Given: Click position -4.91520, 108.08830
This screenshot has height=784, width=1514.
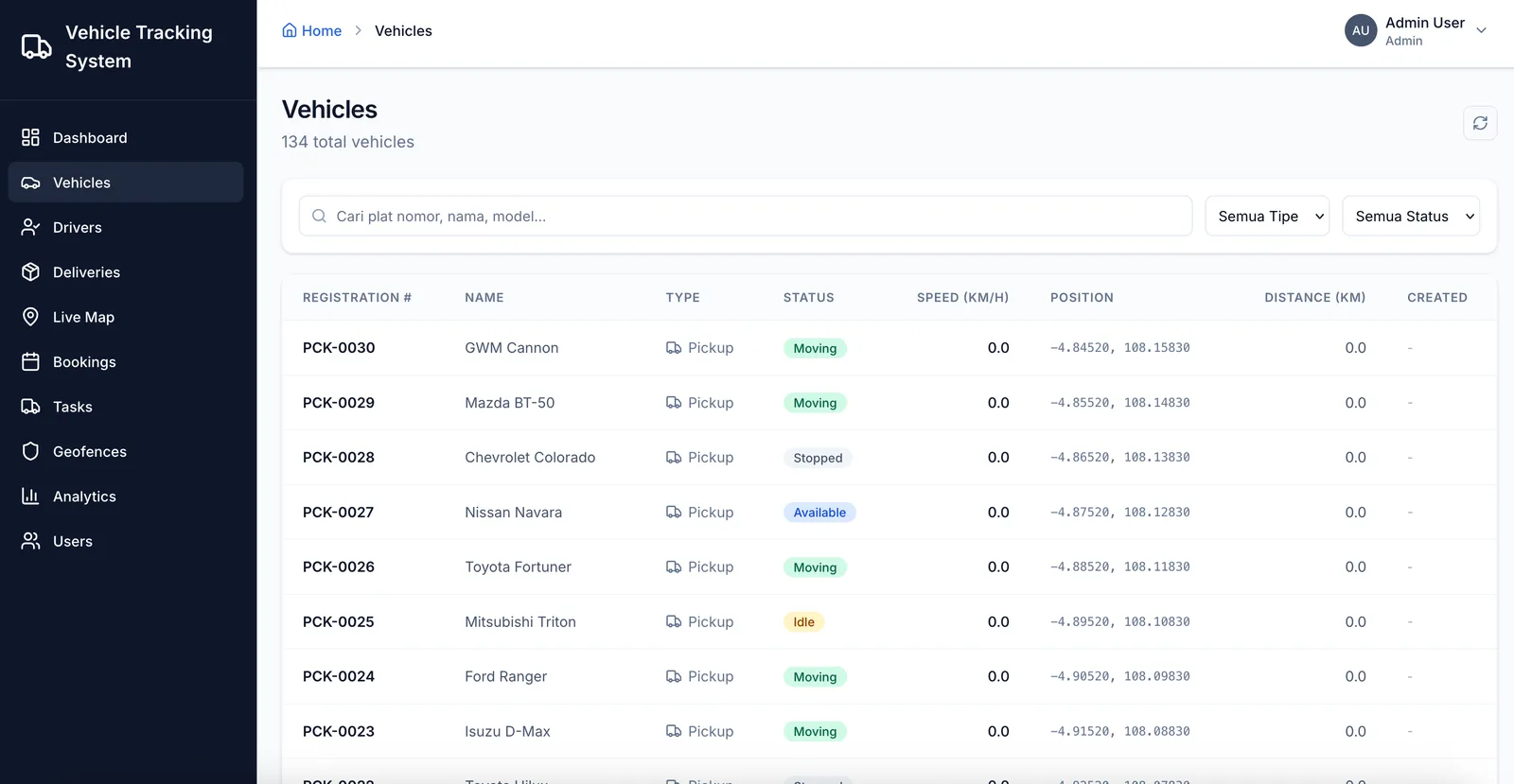Looking at the screenshot, I should pyautogui.click(x=1120, y=732).
